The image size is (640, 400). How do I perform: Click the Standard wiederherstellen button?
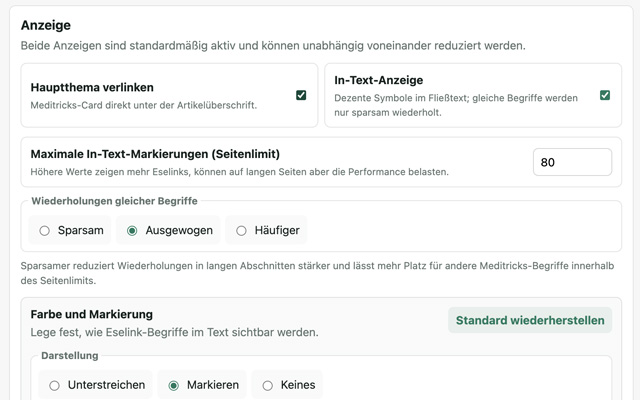pyautogui.click(x=530, y=320)
